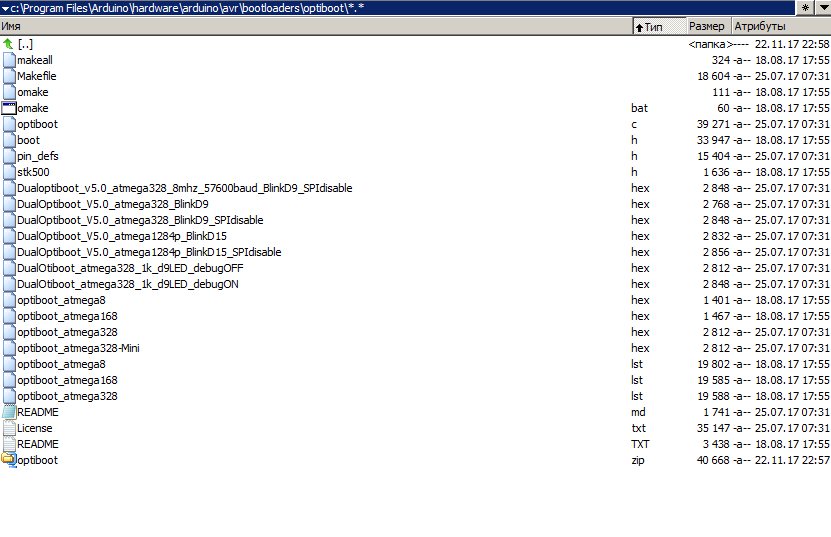Click the size value 33 947
The image size is (831, 537).
point(713,140)
